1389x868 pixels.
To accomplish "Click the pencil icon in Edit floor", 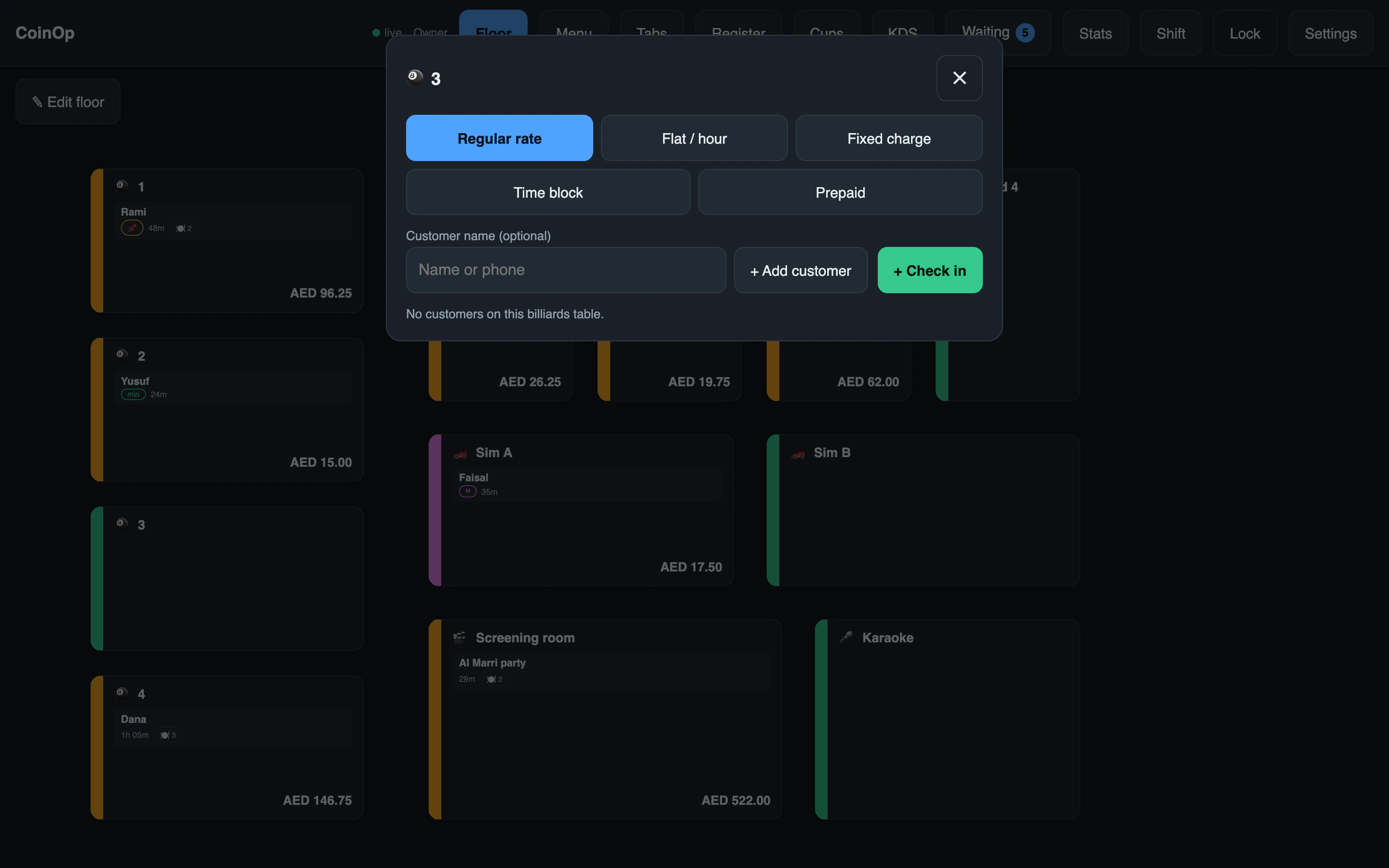I will [x=37, y=102].
